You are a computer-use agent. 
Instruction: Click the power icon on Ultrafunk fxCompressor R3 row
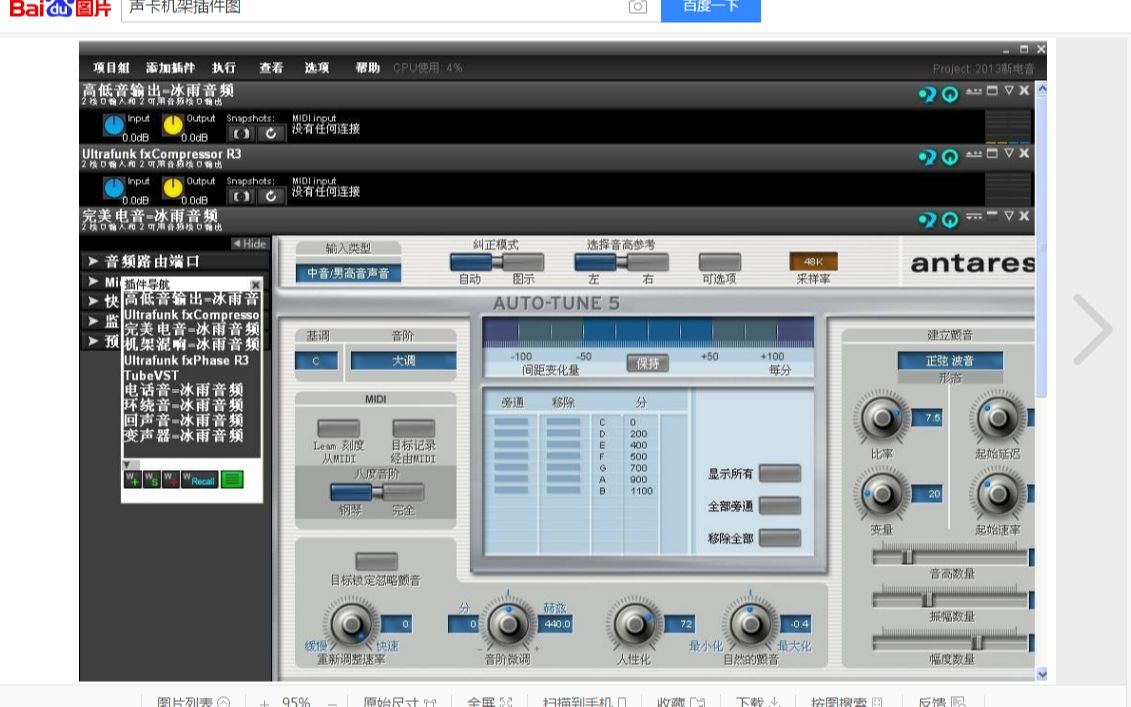[950, 157]
